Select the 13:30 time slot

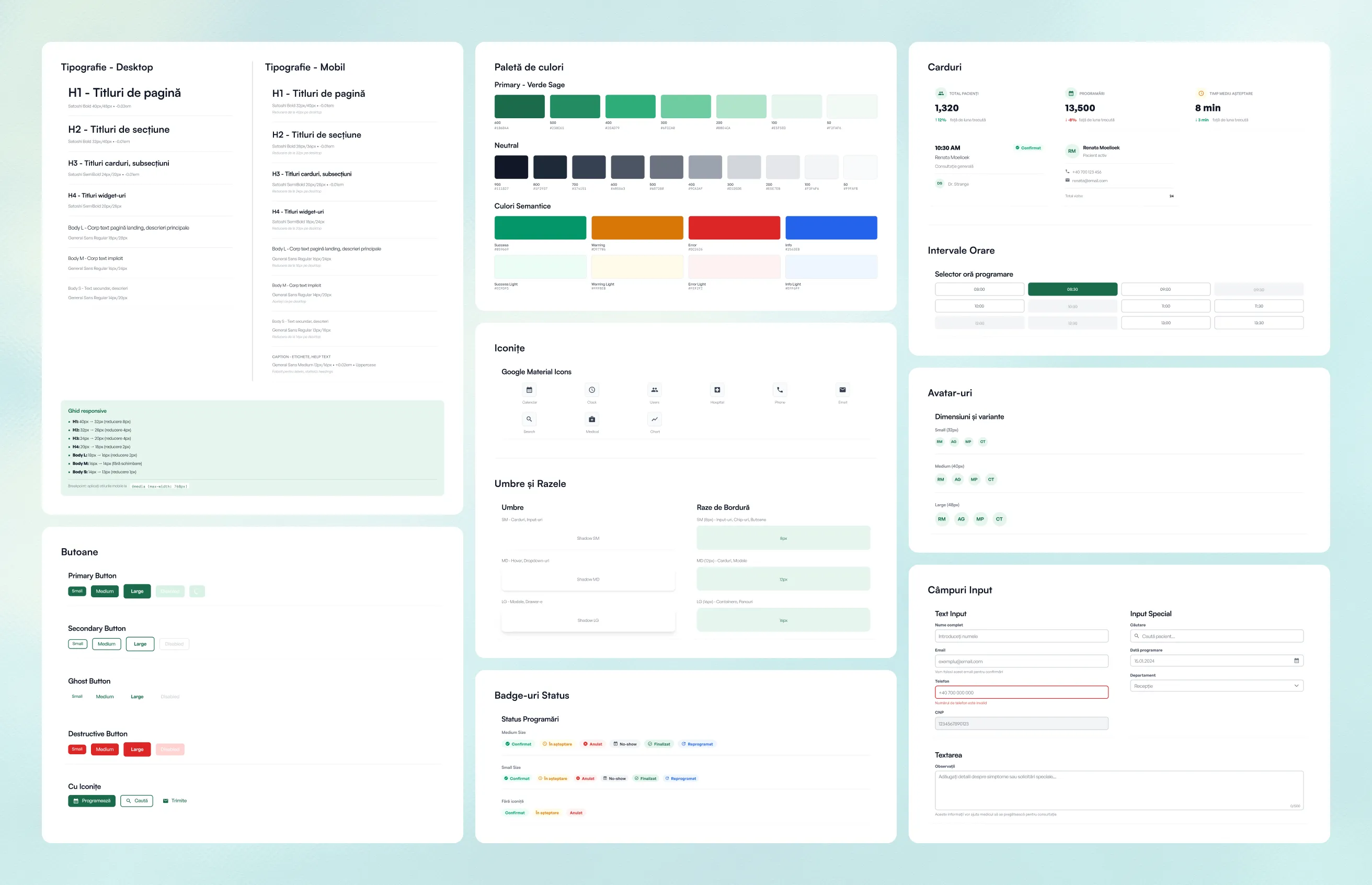coord(1259,322)
